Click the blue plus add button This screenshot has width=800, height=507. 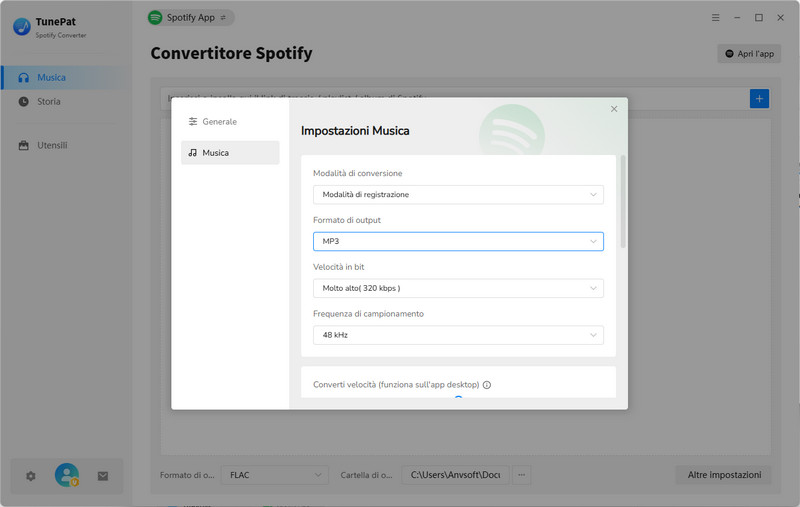[759, 98]
